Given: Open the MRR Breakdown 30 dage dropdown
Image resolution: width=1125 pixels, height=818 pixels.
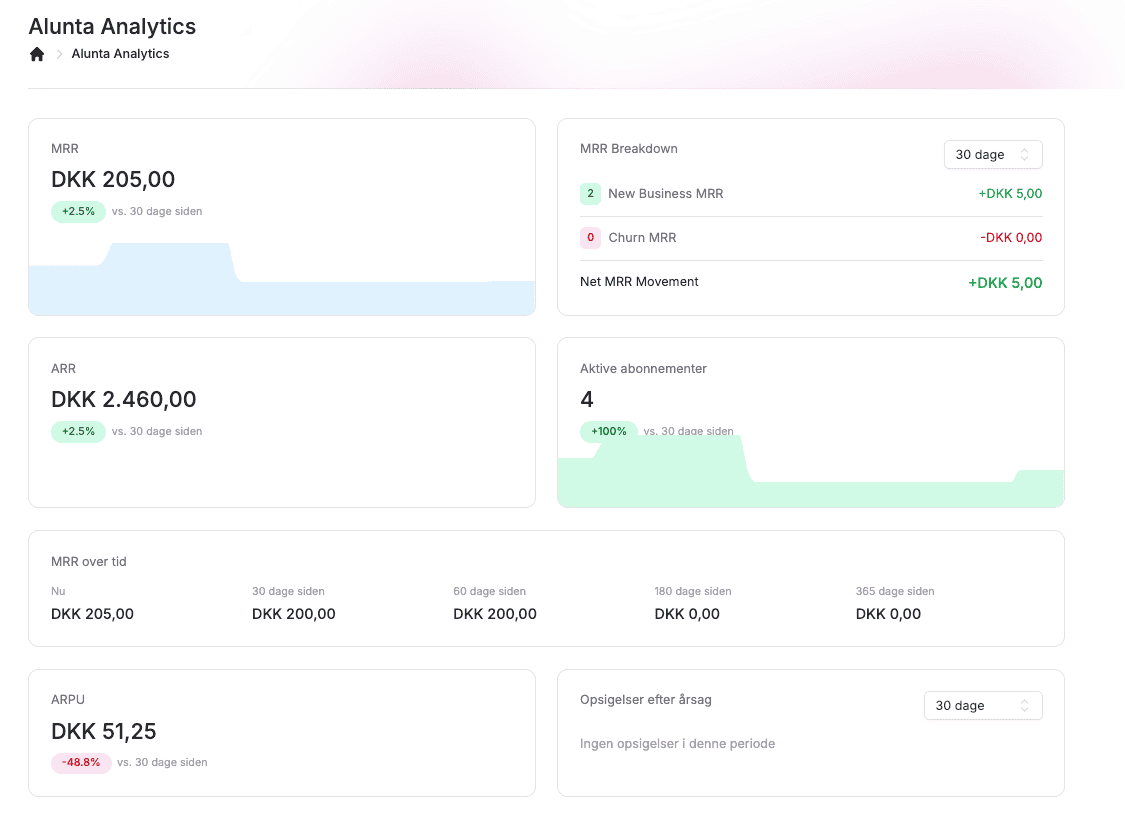Looking at the screenshot, I should [x=992, y=155].
